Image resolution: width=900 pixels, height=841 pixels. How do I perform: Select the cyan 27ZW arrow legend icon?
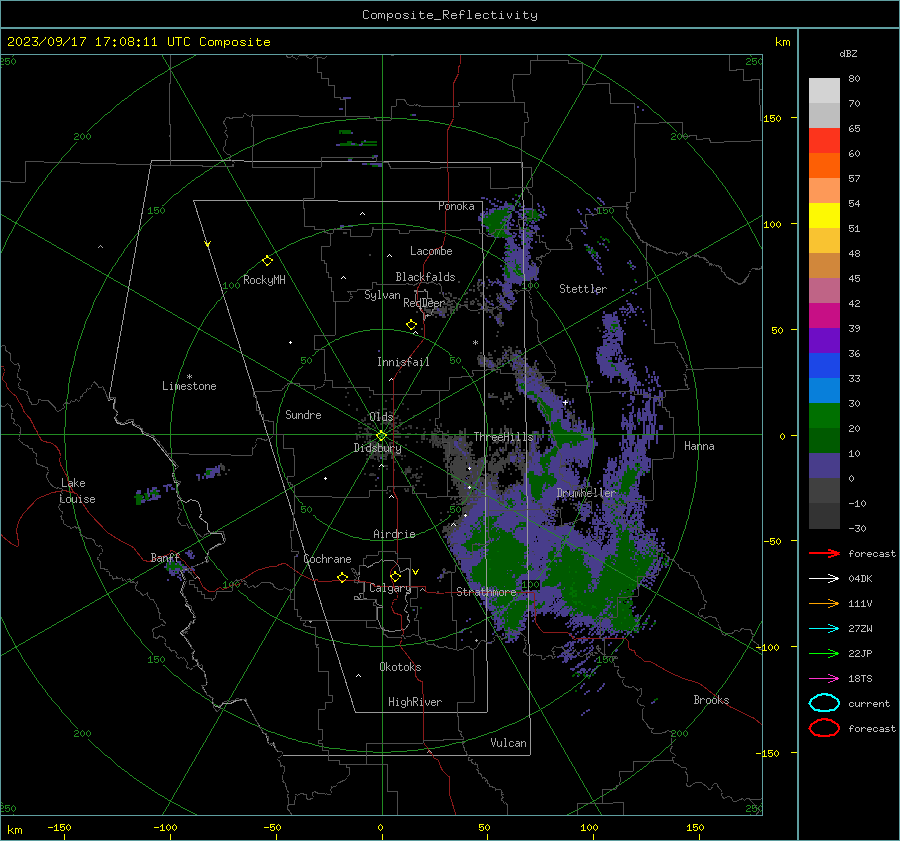point(824,628)
